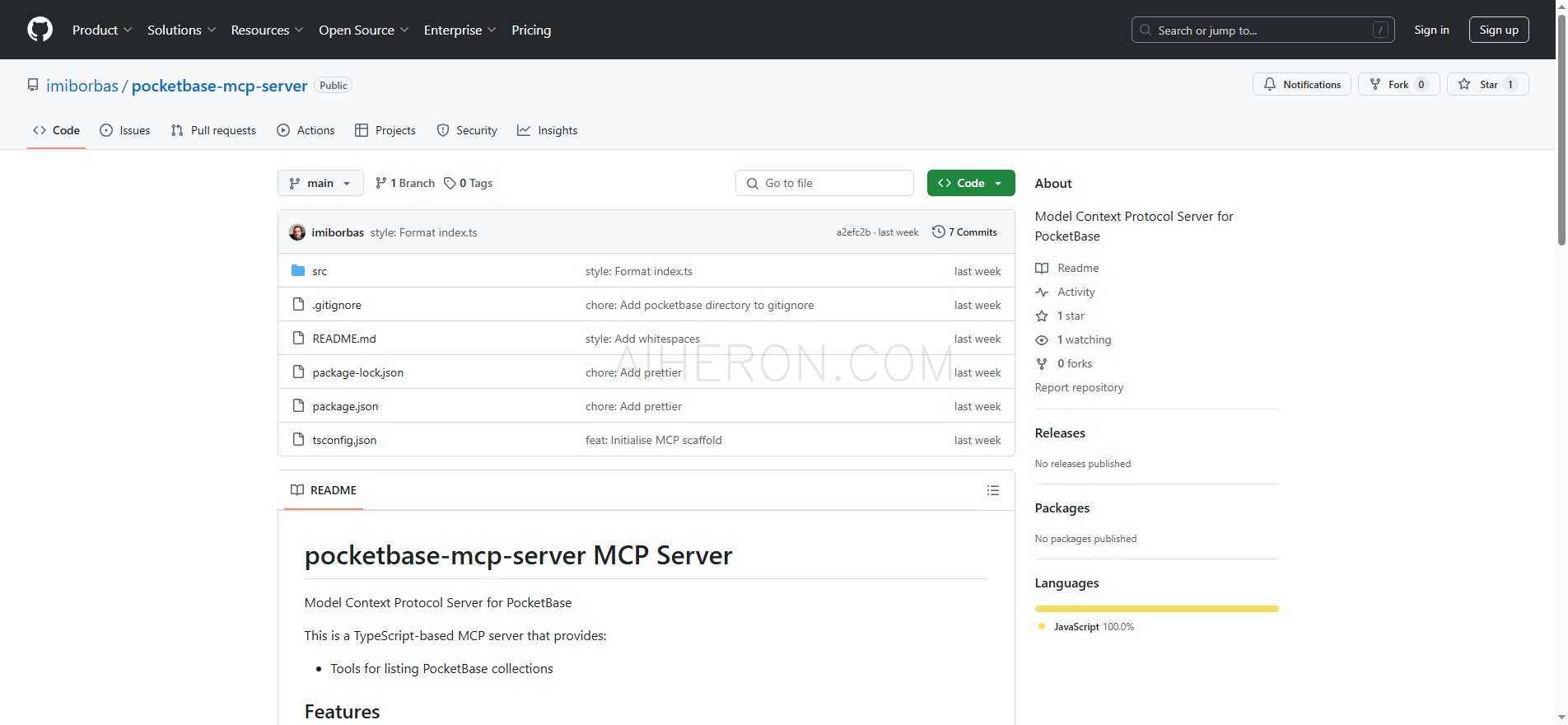Click the eye icon beside 1 watching
Image resolution: width=1568 pixels, height=725 pixels.
coord(1042,339)
